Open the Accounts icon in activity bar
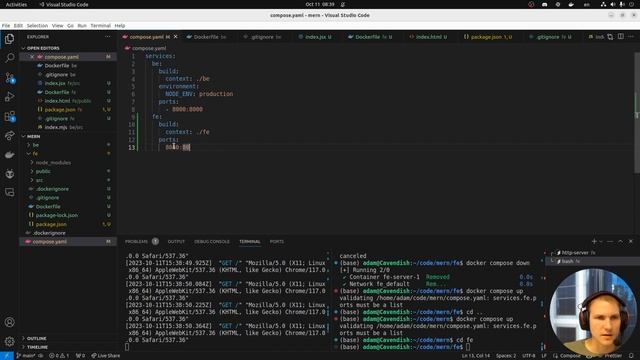 pyautogui.click(x=9, y=322)
